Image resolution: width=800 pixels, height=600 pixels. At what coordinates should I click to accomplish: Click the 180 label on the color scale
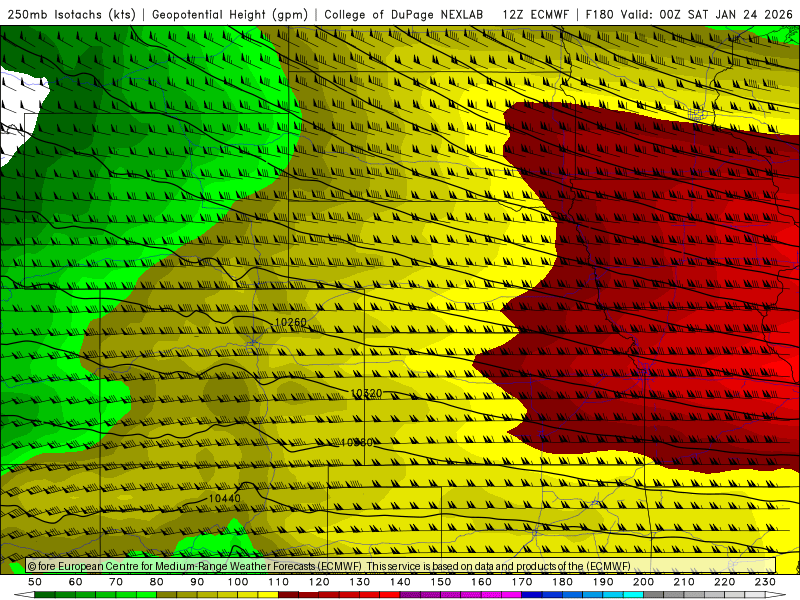pyautogui.click(x=562, y=582)
